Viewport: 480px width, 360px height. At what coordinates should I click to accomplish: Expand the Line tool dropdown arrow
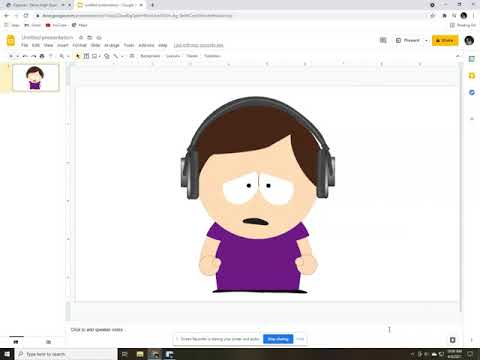[x=122, y=56]
